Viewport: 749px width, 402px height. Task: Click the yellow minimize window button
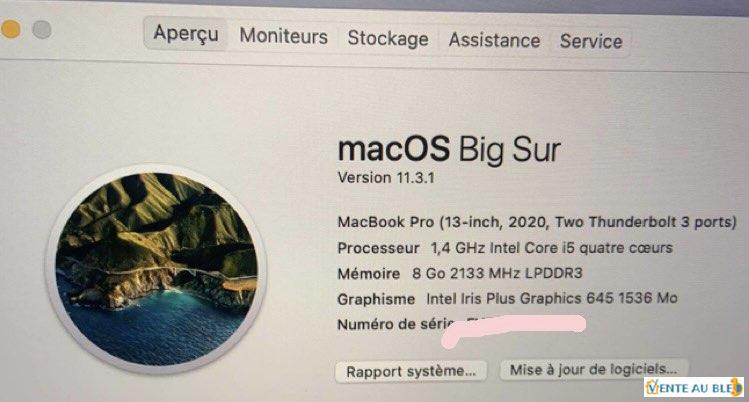click(10, 30)
